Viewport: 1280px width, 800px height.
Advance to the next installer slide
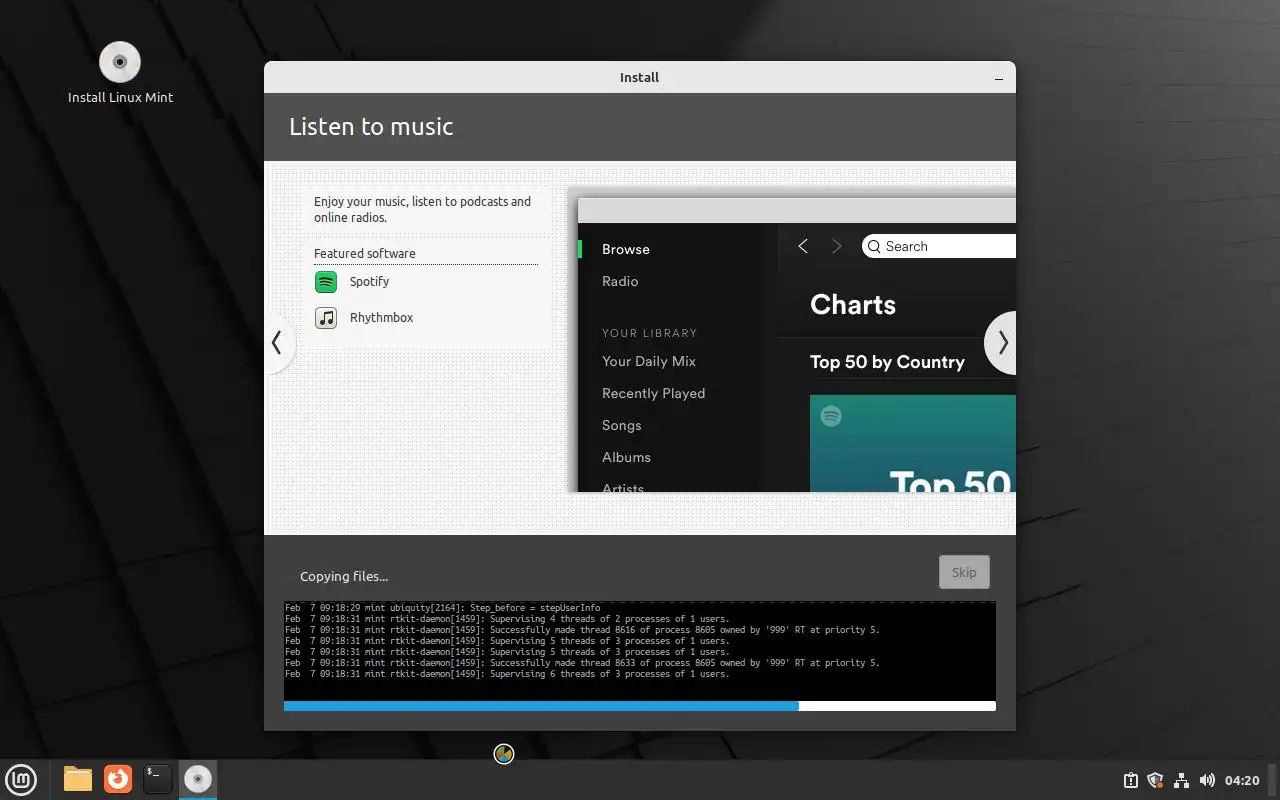coord(1001,343)
